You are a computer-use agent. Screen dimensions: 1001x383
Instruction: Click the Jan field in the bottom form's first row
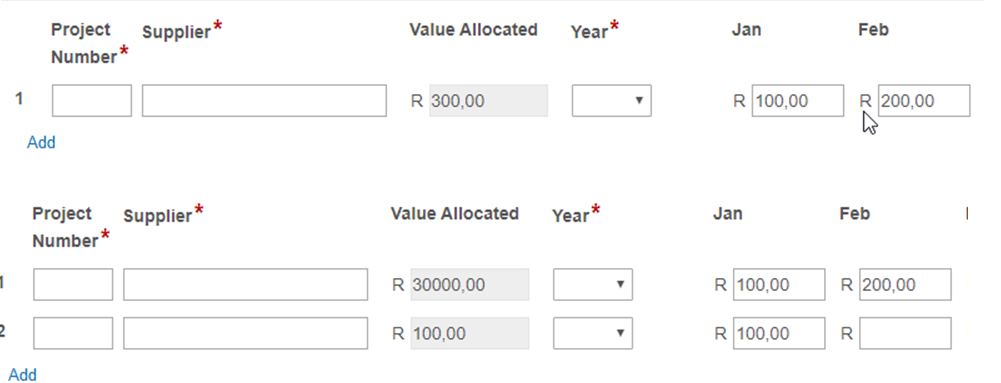coord(779,285)
